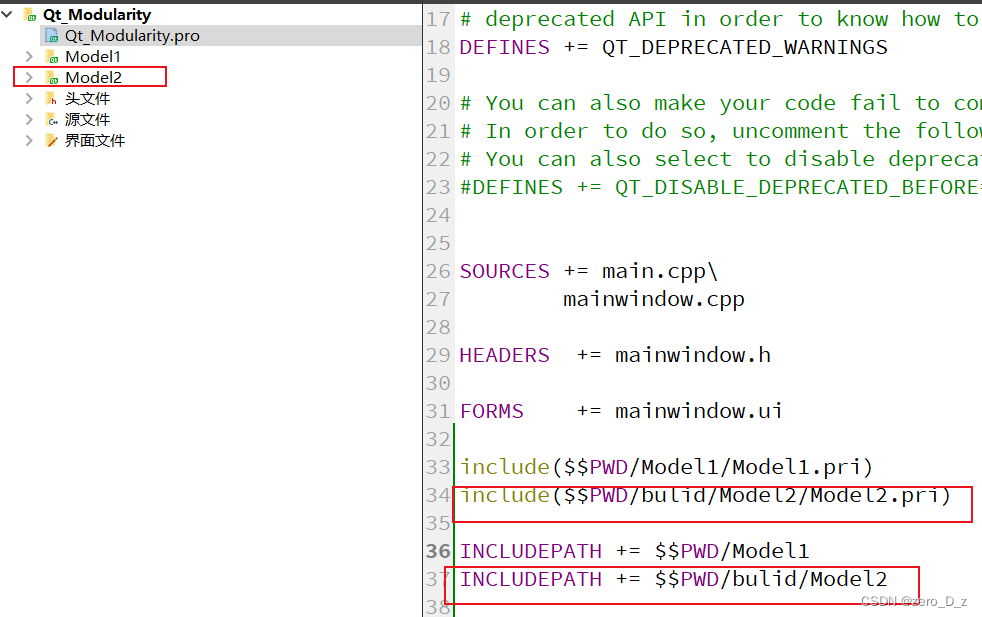
Task: Click Model2.pri path on line 34
Action: (751, 495)
